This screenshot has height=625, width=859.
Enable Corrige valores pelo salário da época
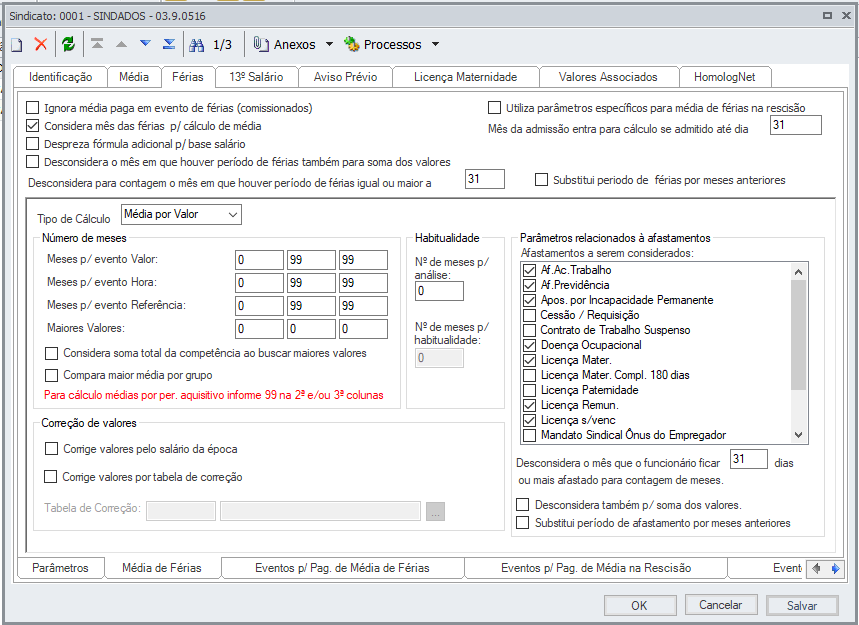(51, 449)
